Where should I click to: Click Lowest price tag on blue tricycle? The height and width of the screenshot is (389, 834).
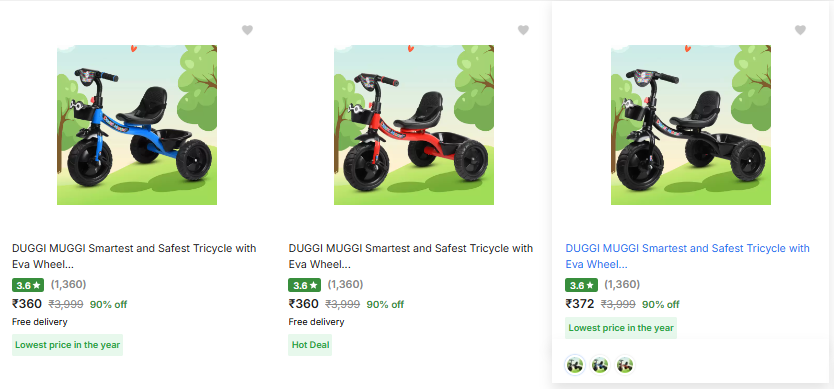point(68,345)
